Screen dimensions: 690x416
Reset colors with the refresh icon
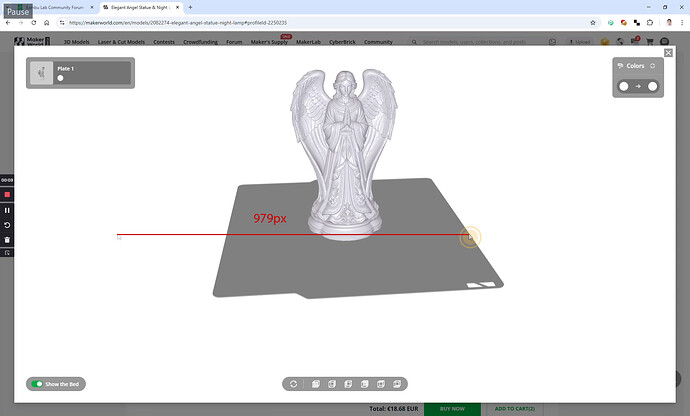pos(653,66)
